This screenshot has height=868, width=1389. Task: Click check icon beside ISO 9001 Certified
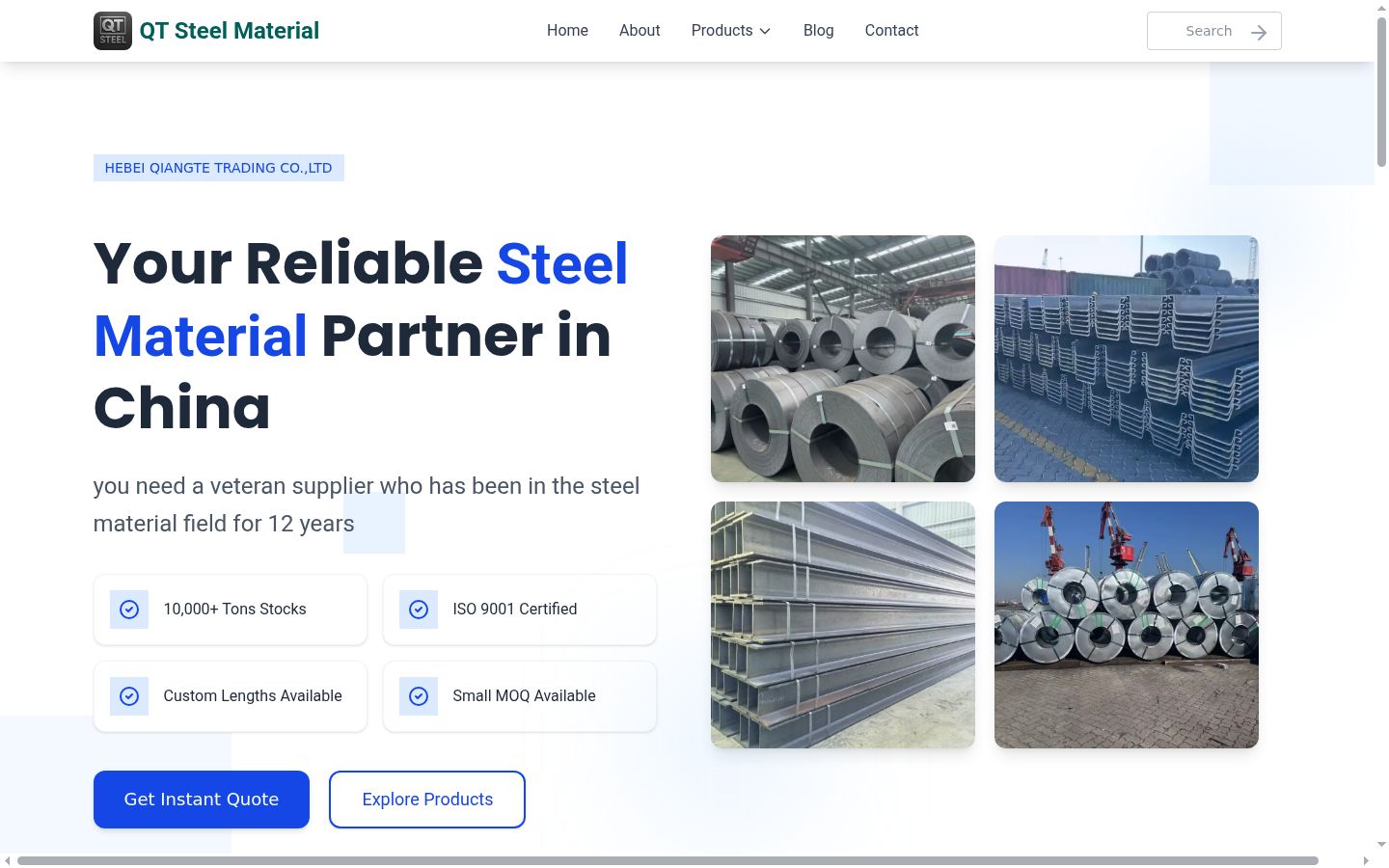(419, 610)
